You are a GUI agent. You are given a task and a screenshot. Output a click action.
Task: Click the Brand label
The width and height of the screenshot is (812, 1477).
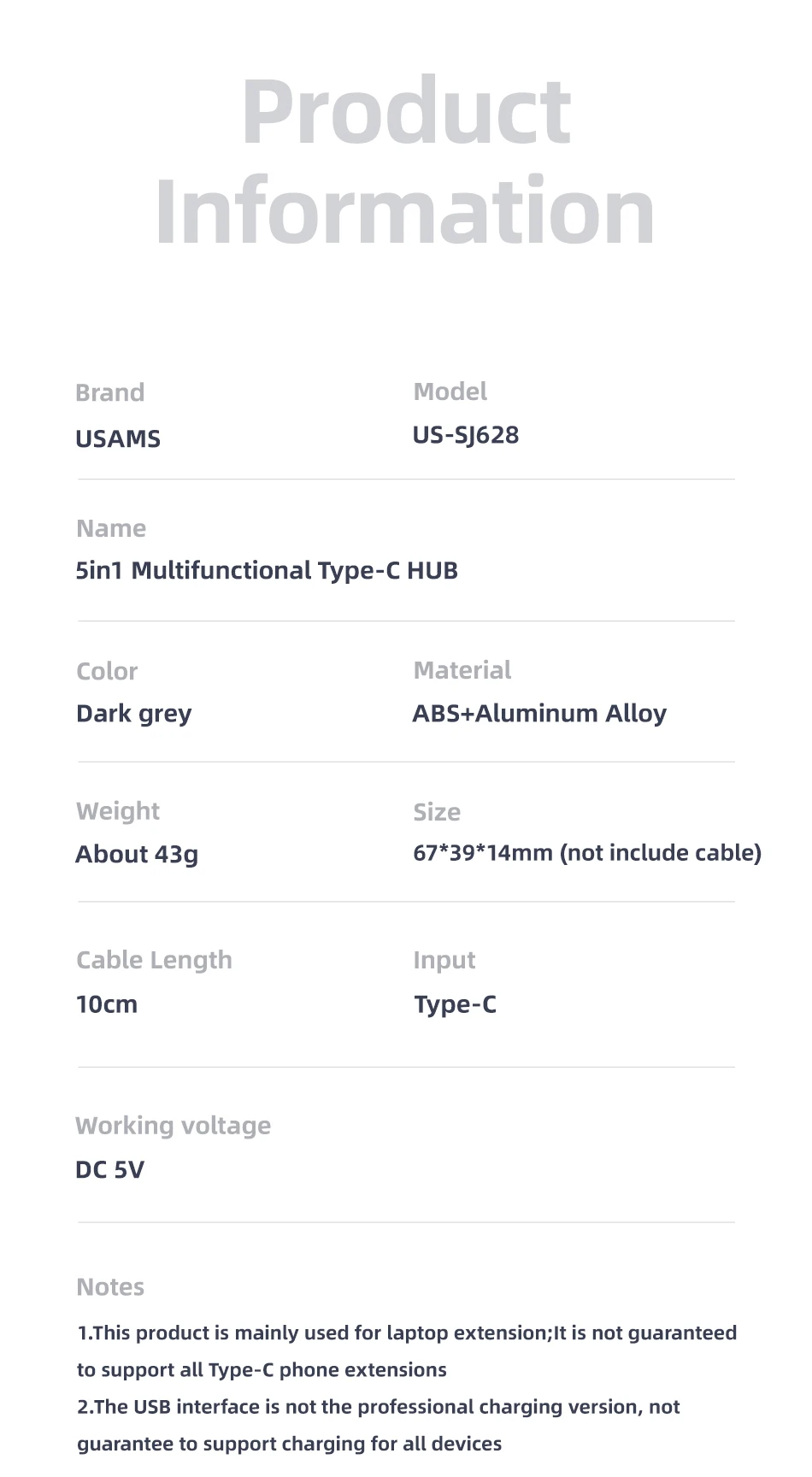coord(109,393)
